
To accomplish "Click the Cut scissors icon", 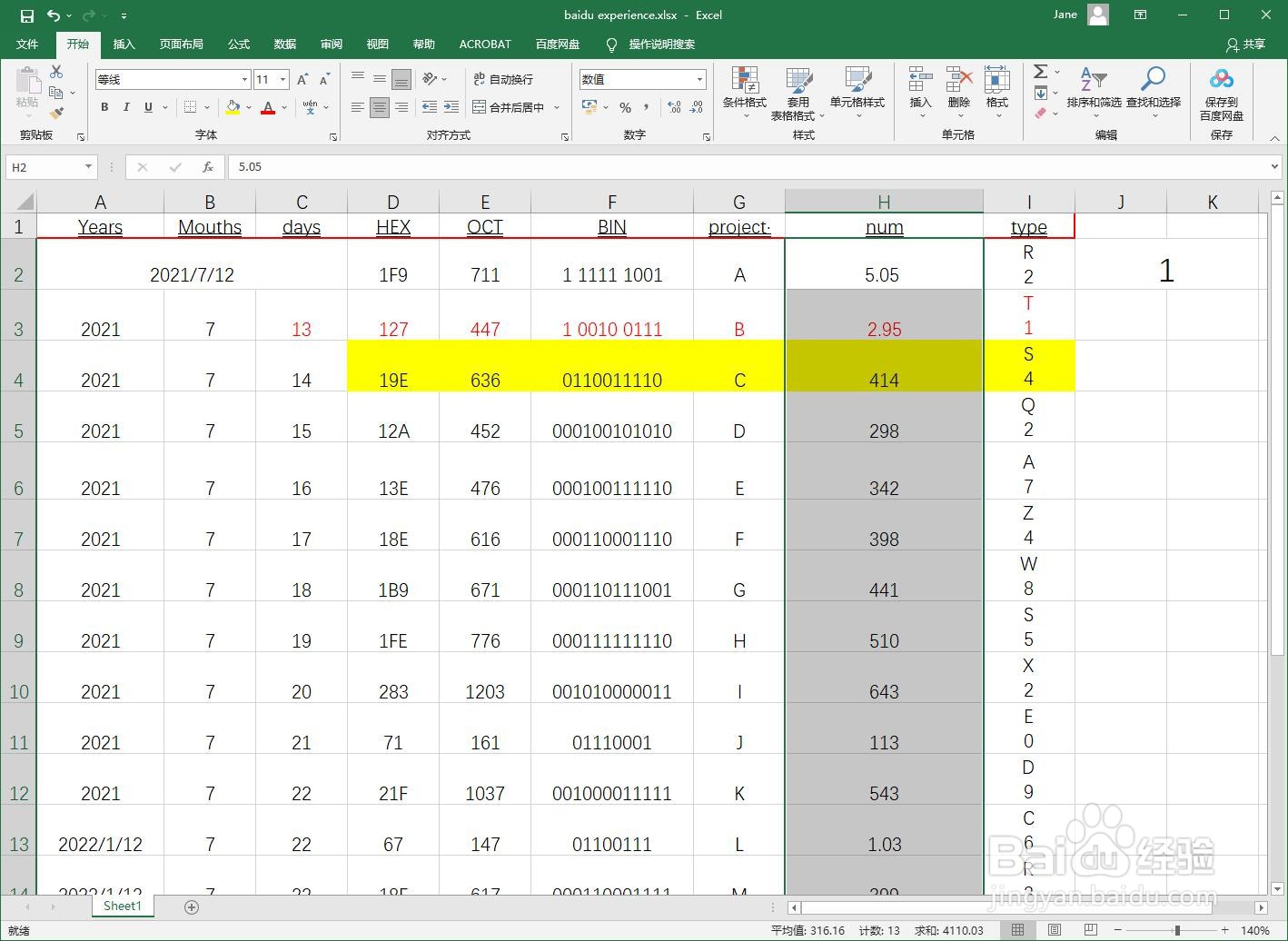I will [56, 72].
